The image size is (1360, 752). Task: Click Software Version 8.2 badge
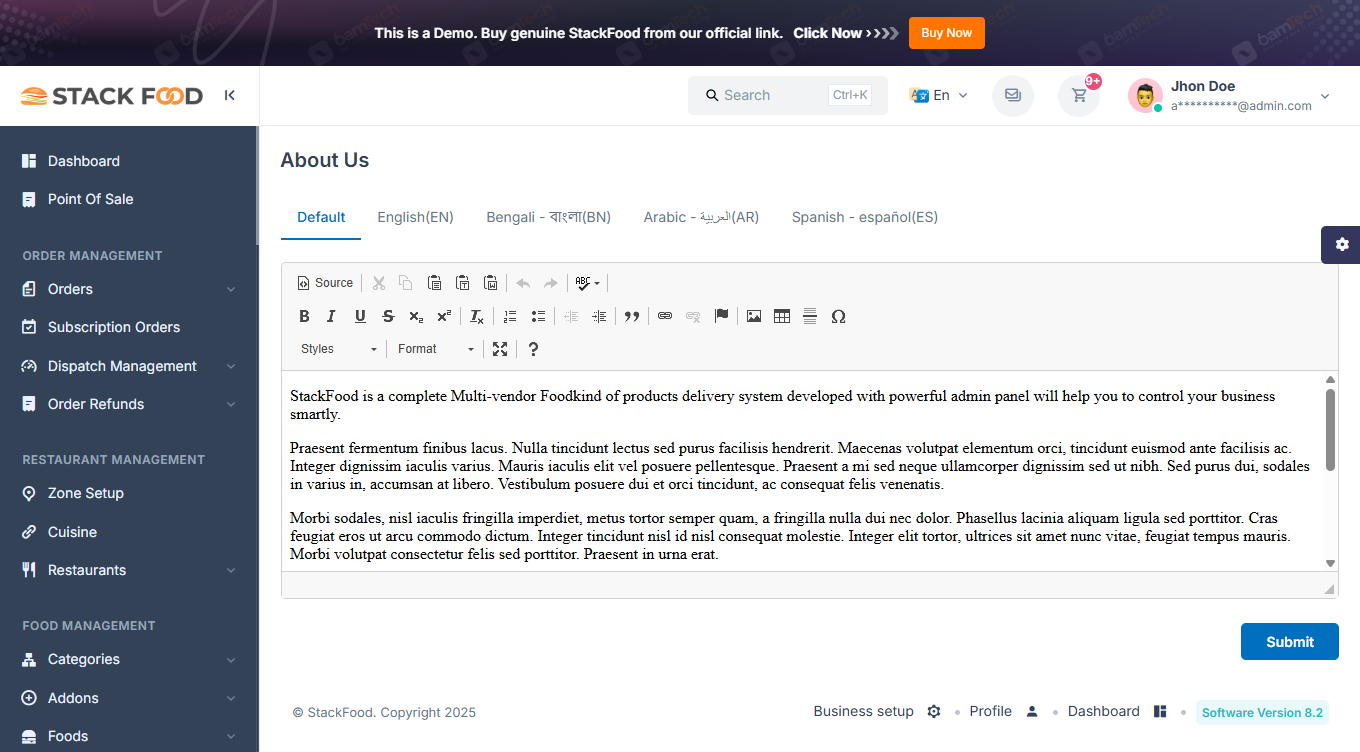[x=1262, y=712]
